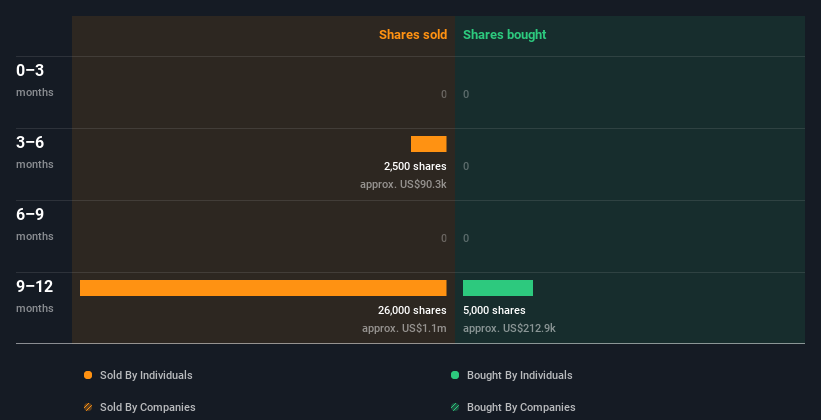Click the sold zero in 6–9 months row
The height and width of the screenshot is (420, 821).
click(x=444, y=238)
